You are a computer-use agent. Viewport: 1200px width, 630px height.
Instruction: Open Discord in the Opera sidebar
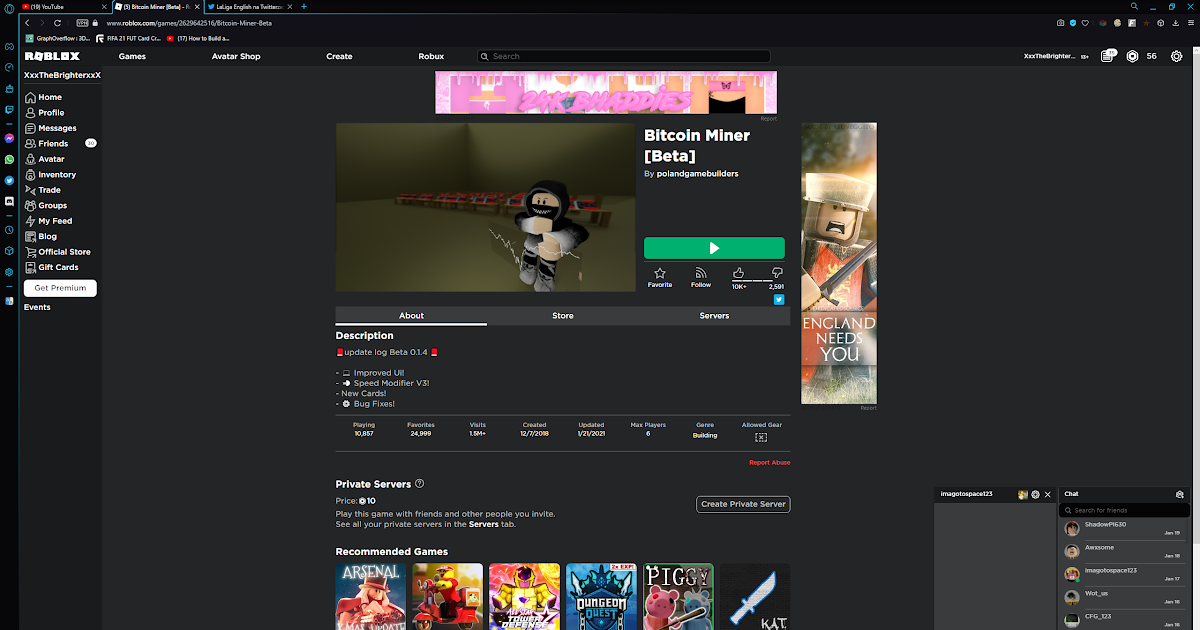click(x=9, y=201)
